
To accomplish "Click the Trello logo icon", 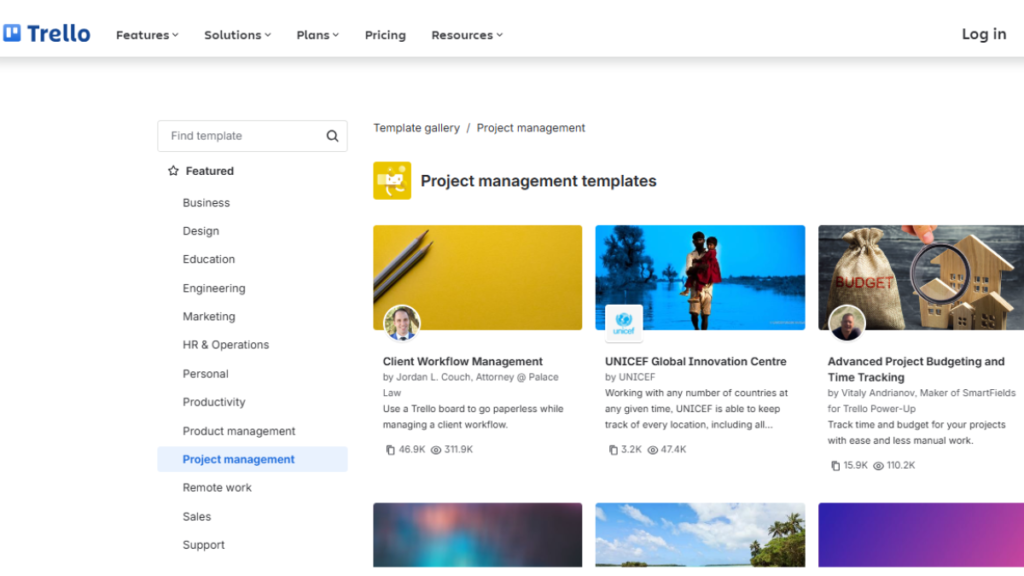I will (x=13, y=32).
